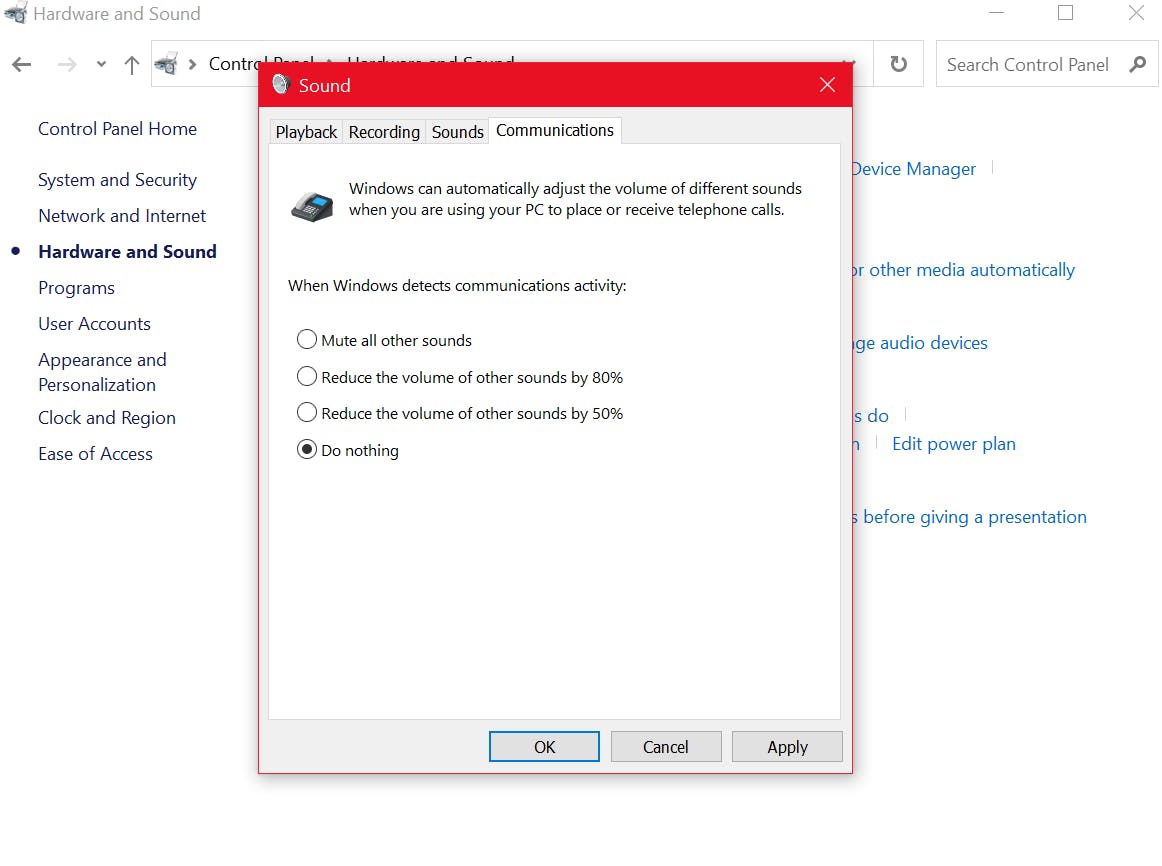Click the telephone icon in Communications
Image resolution: width=1162 pixels, height=866 pixels.
[312, 206]
